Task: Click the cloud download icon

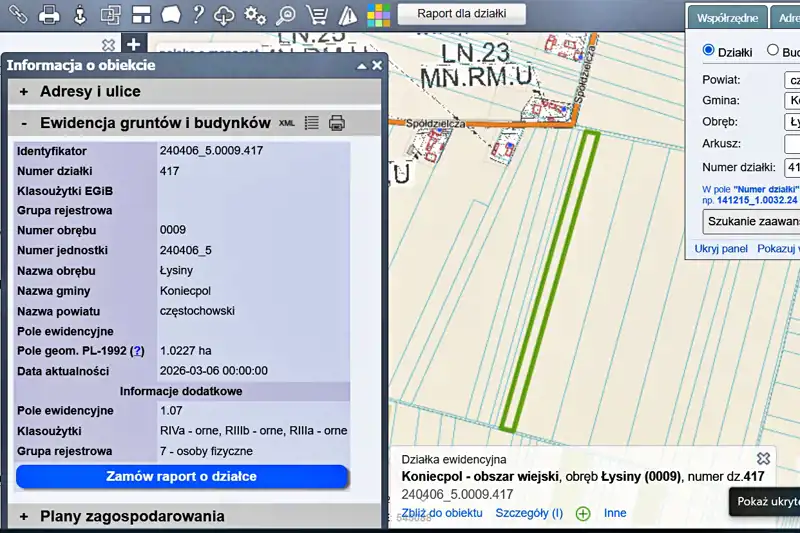Action: coord(225,15)
